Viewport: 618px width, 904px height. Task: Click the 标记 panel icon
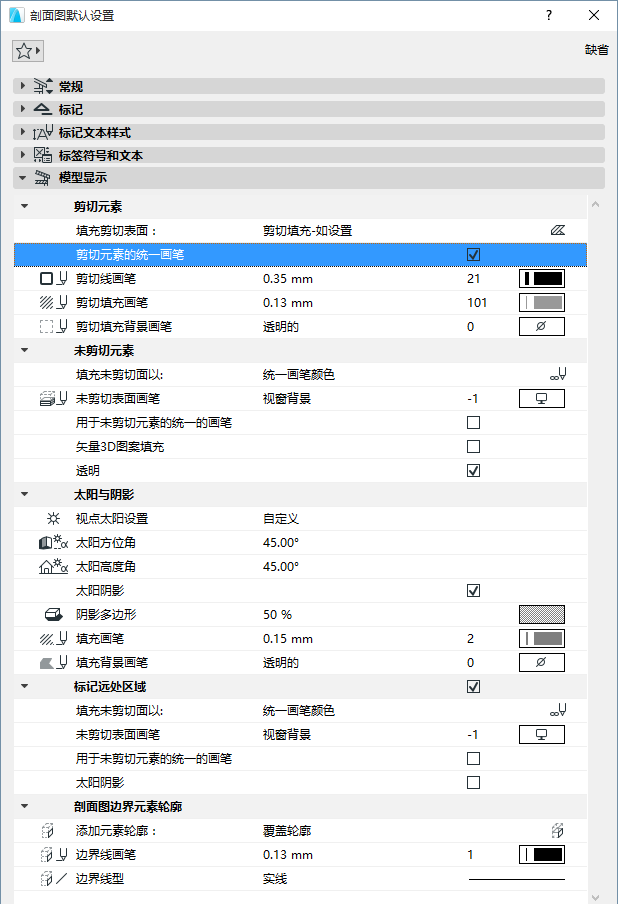43,109
